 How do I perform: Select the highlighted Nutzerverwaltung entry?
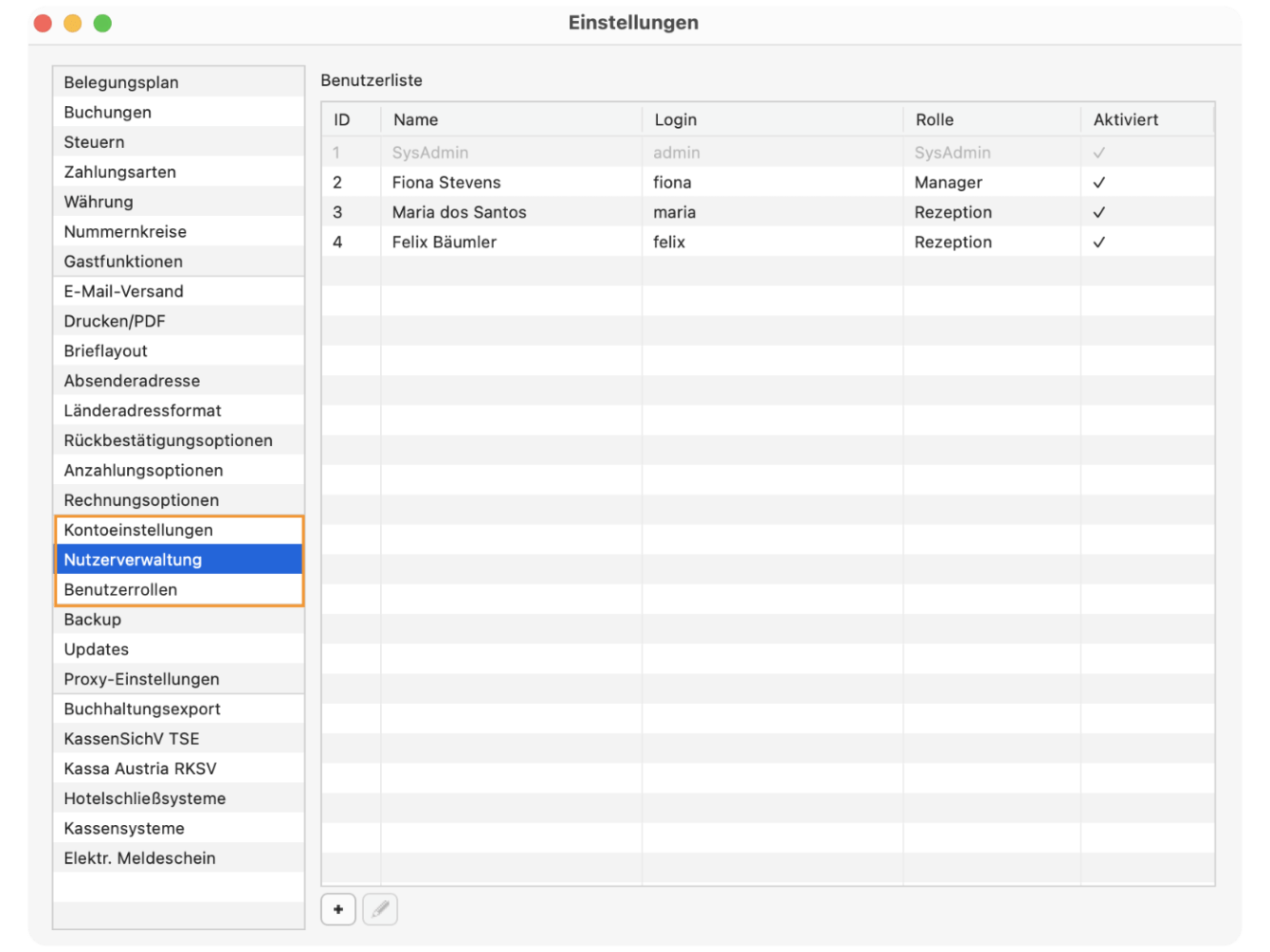(178, 560)
